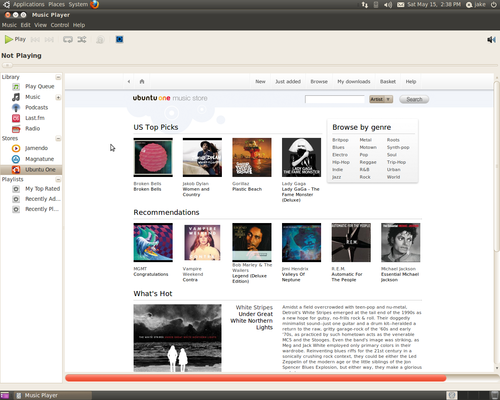Open Radio in the sidebar
The height and width of the screenshot is (400, 500).
[x=31, y=128]
